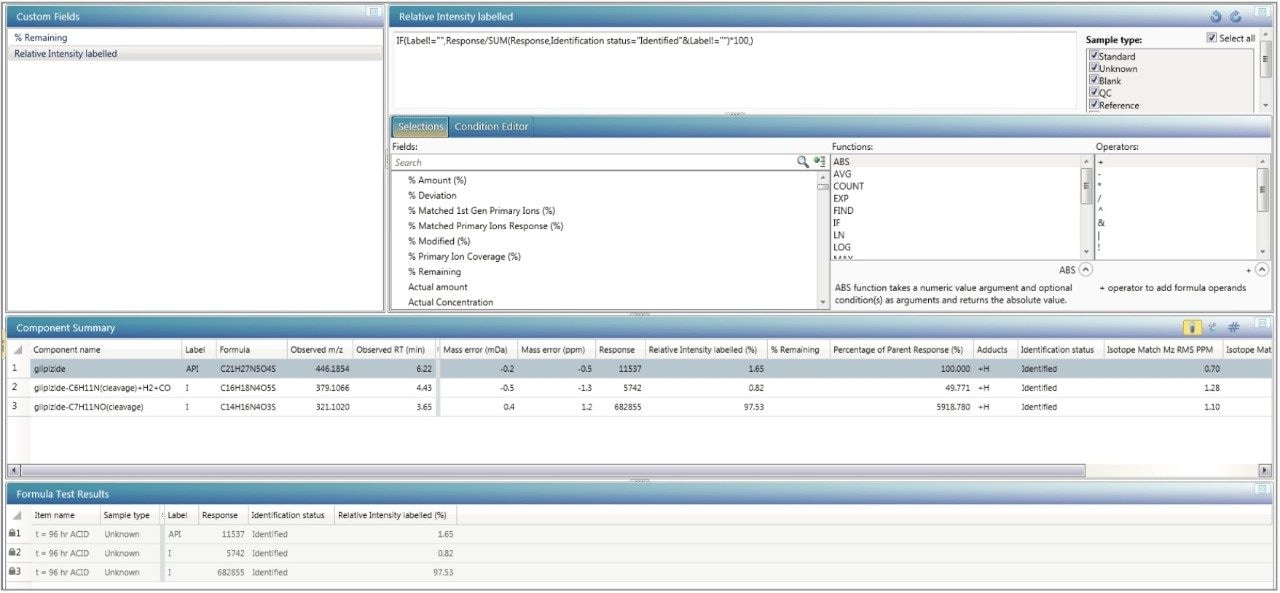Select % Deviation field
Viewport: 1280px width, 593px height.
[432, 195]
